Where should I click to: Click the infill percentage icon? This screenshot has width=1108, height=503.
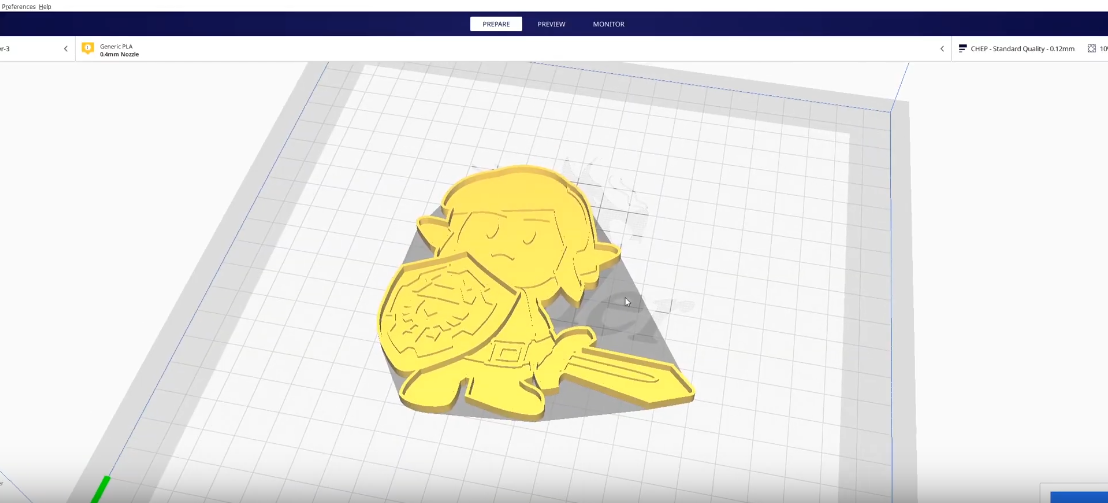(x=1092, y=49)
